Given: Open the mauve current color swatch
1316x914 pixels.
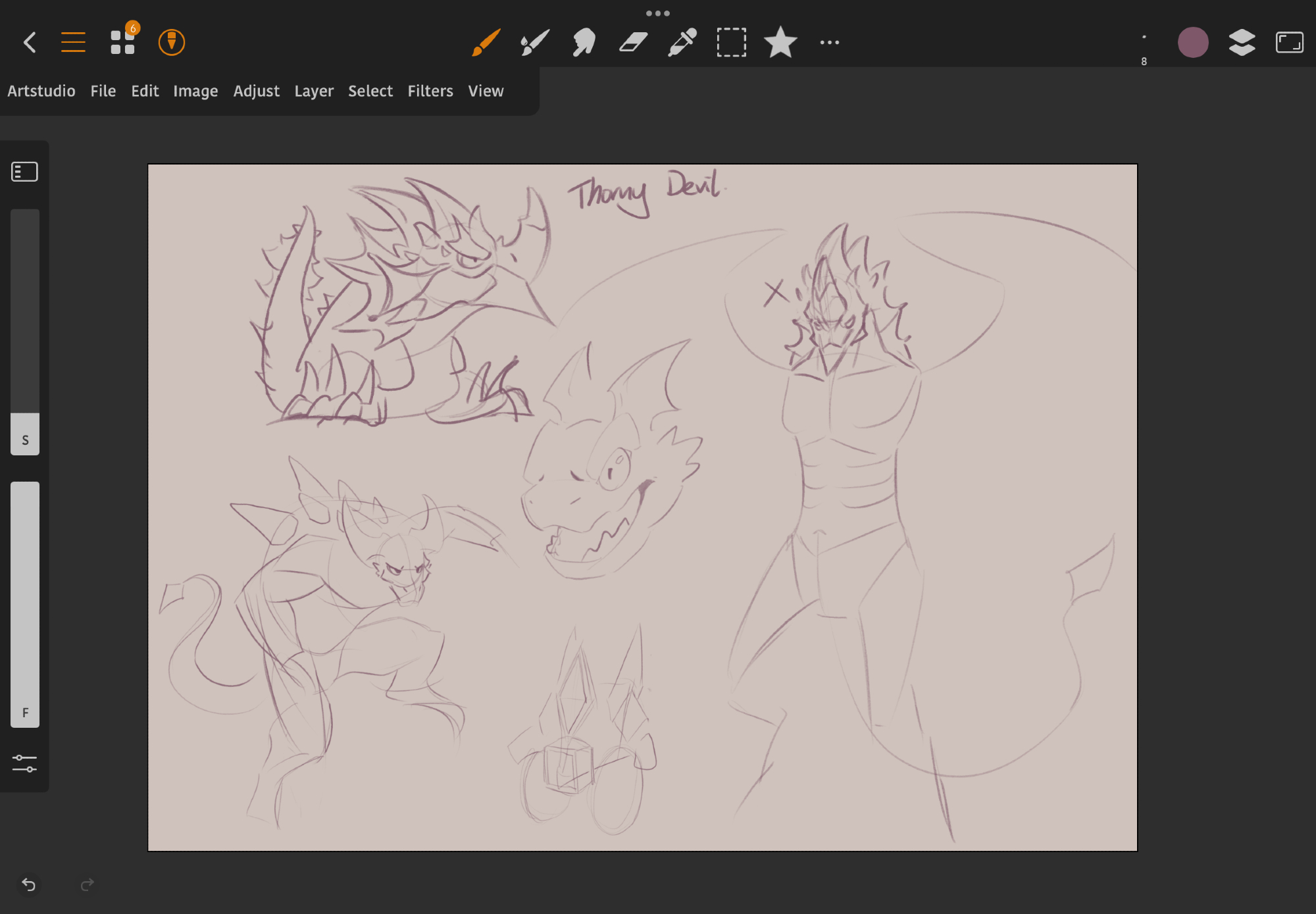Looking at the screenshot, I should (x=1192, y=43).
